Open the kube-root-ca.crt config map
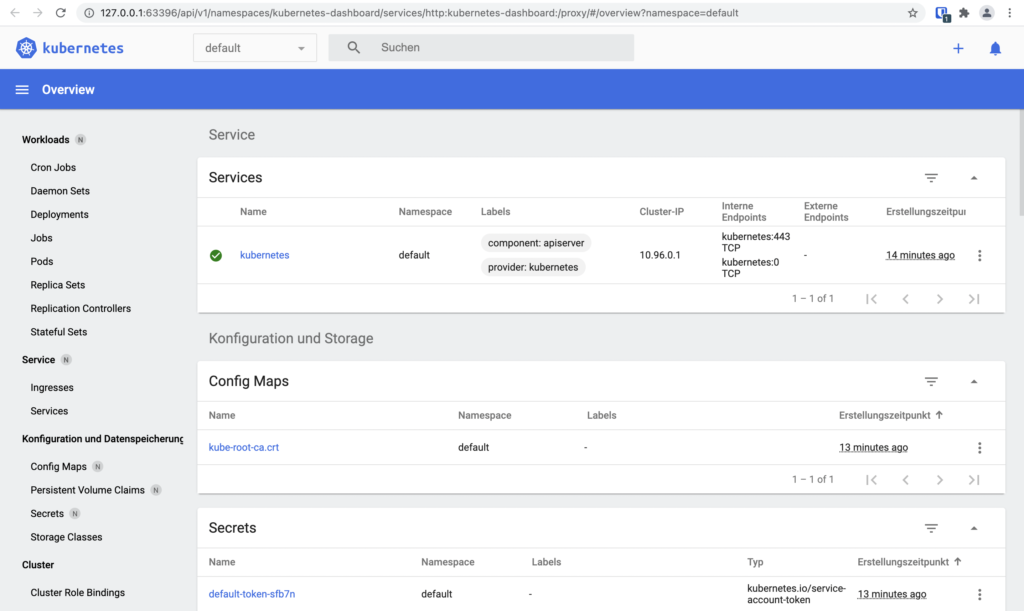 244,448
